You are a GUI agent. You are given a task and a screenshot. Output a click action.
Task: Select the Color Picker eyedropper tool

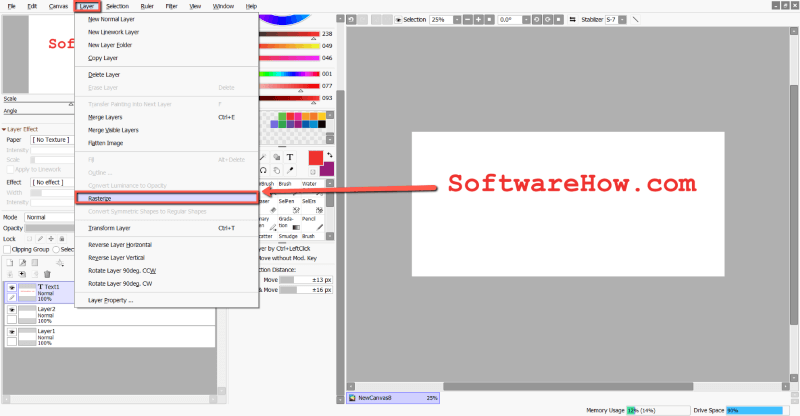tap(290, 170)
